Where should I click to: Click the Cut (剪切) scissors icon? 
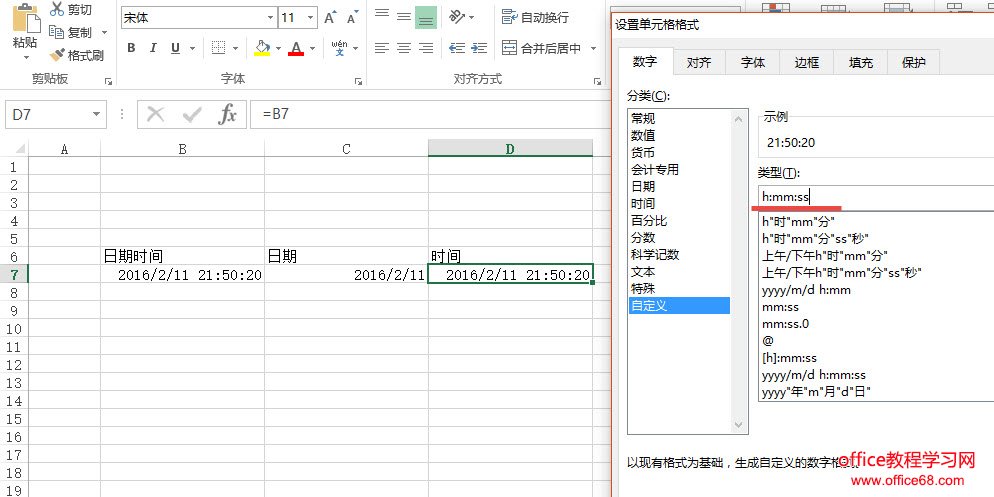(57, 9)
